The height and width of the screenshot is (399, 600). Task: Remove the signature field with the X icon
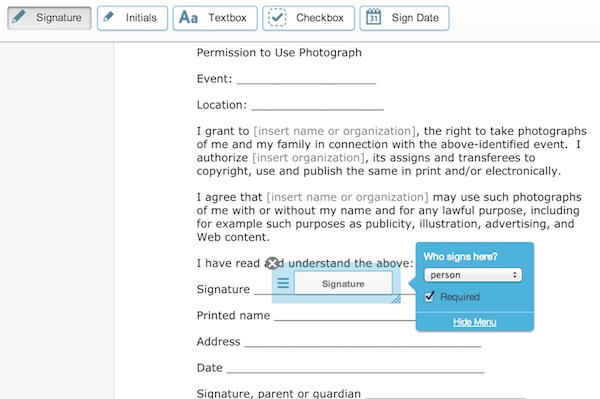272,263
